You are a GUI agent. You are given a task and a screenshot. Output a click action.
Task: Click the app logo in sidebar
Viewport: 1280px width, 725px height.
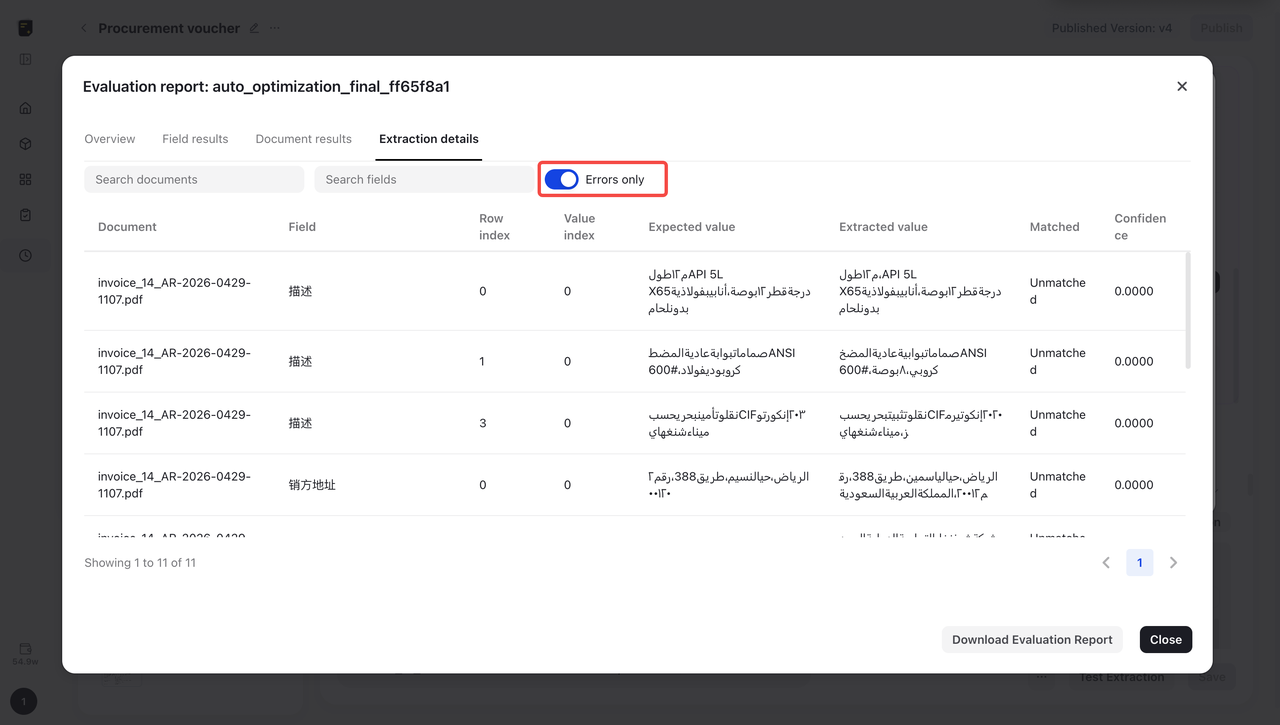pyautogui.click(x=26, y=28)
